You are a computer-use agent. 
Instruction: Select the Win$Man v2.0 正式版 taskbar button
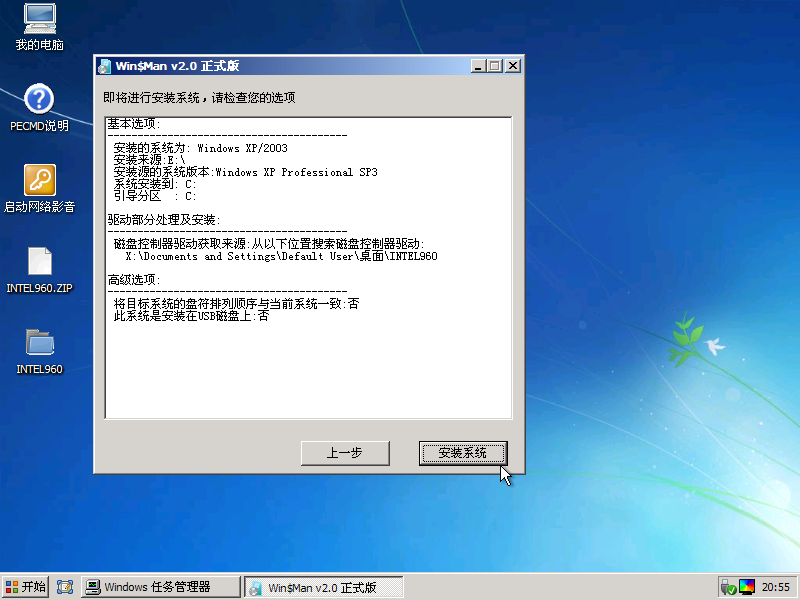tap(324, 587)
